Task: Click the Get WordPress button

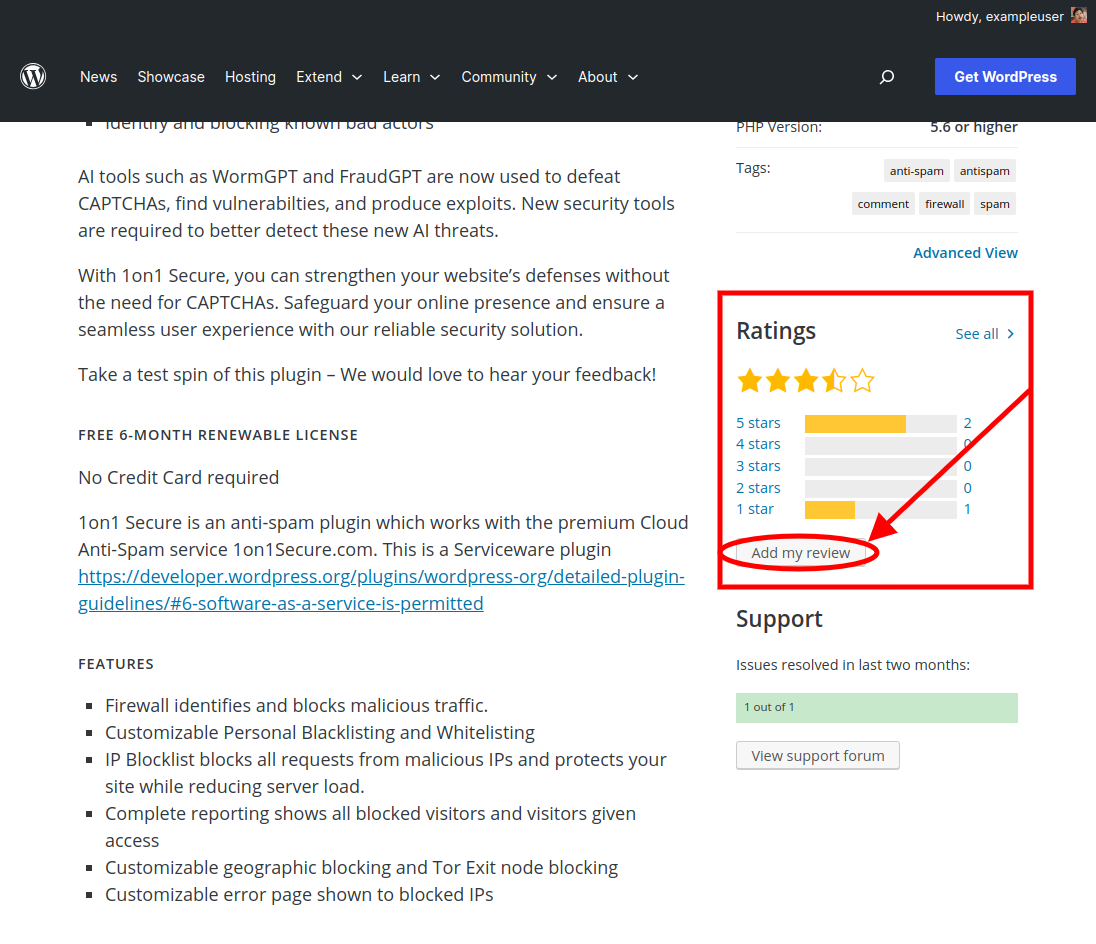Action: click(1005, 77)
